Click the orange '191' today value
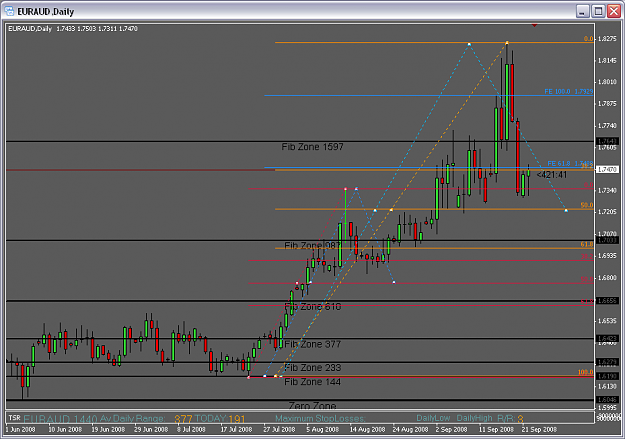Viewport: 625px width, 439px height. point(237,419)
